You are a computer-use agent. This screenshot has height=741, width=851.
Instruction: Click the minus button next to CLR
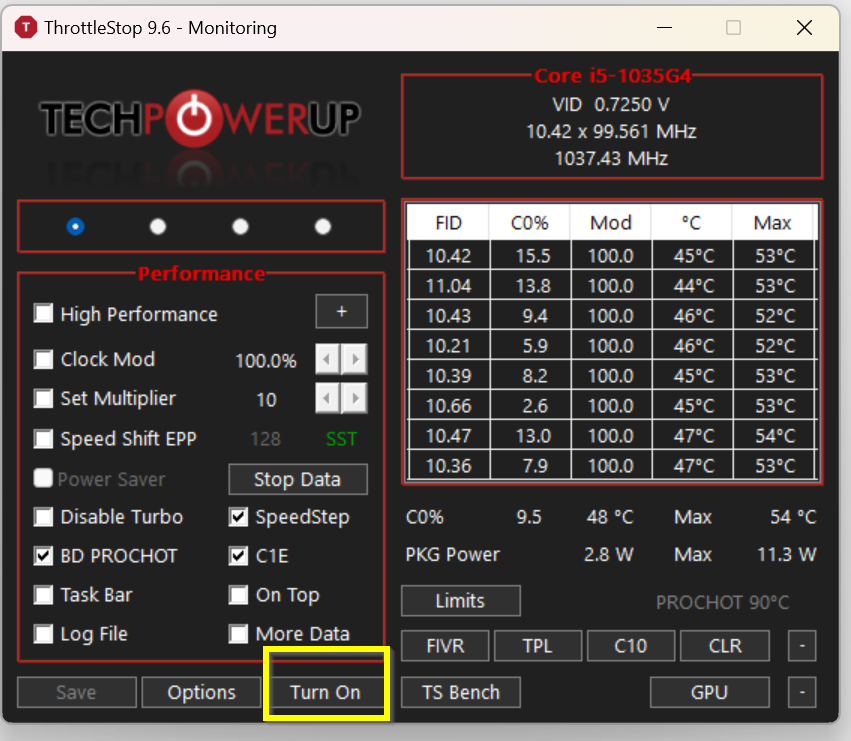pyautogui.click(x=802, y=646)
